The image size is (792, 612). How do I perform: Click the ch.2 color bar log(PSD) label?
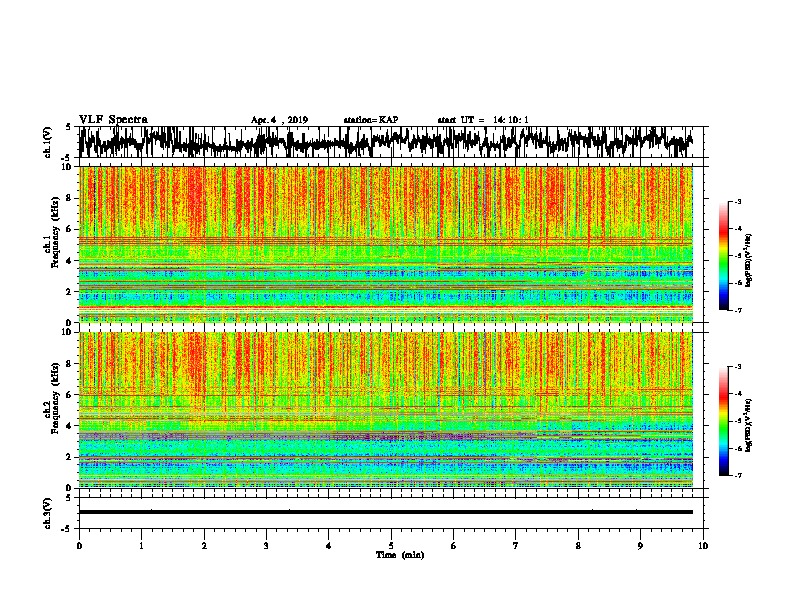click(748, 425)
